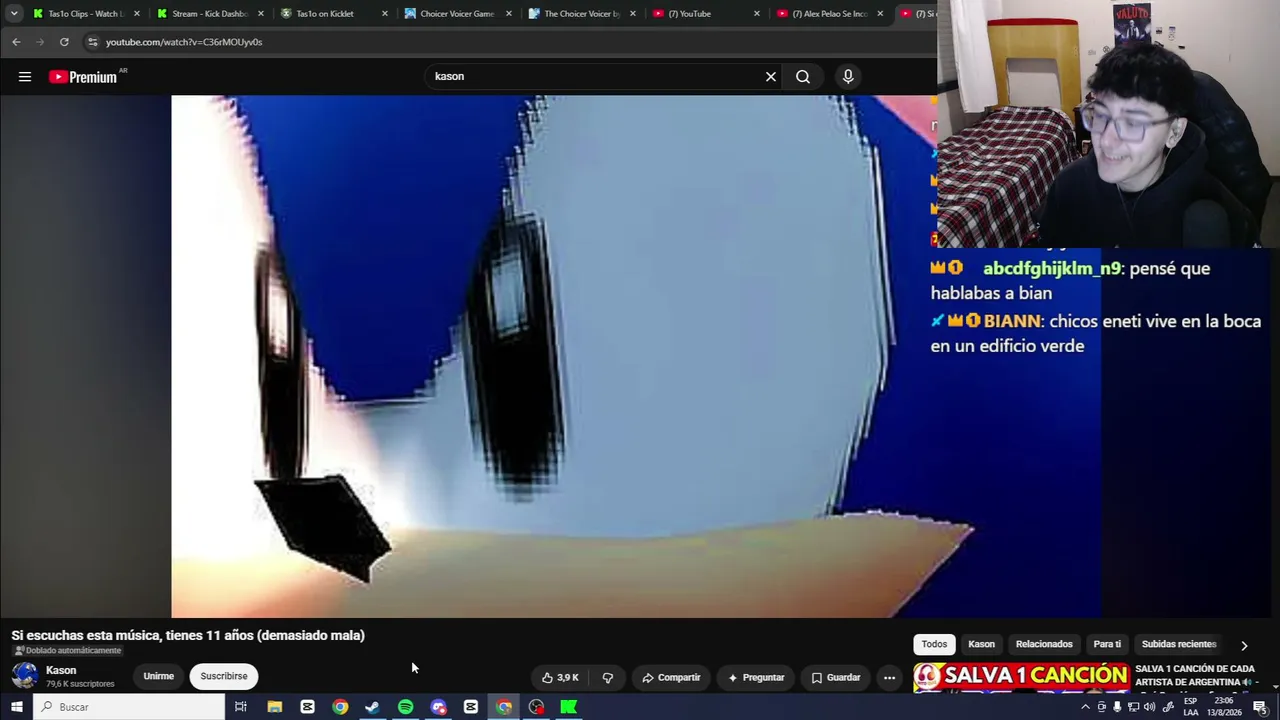This screenshot has width=1280, height=720.
Task: Select the Kason filter chip
Action: (982, 645)
